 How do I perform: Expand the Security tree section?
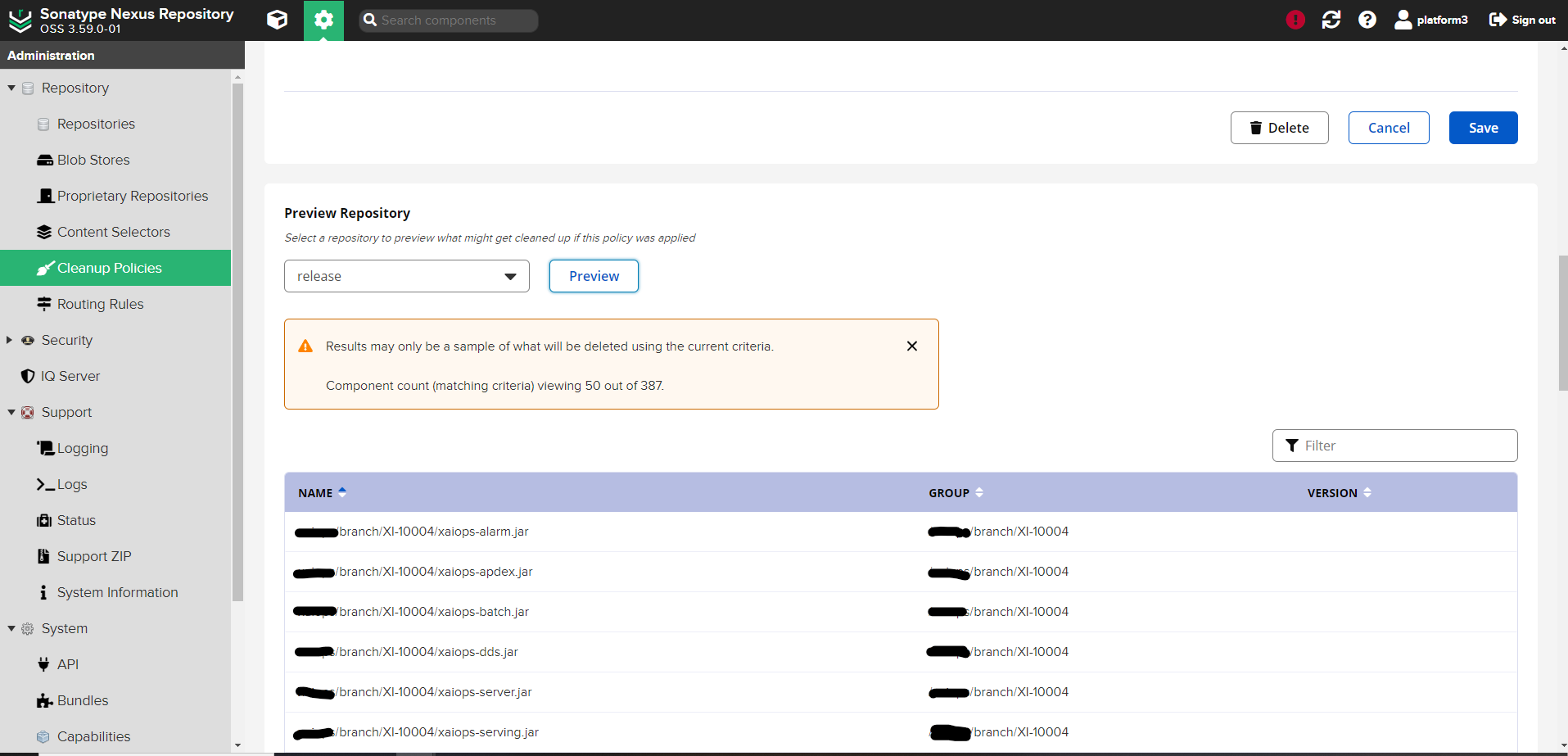click(10, 340)
